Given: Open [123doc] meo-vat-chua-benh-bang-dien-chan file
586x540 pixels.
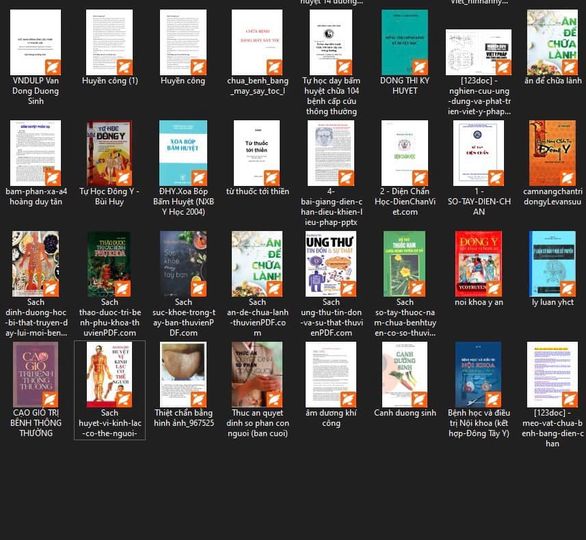Looking at the screenshot, I should coord(552,374).
